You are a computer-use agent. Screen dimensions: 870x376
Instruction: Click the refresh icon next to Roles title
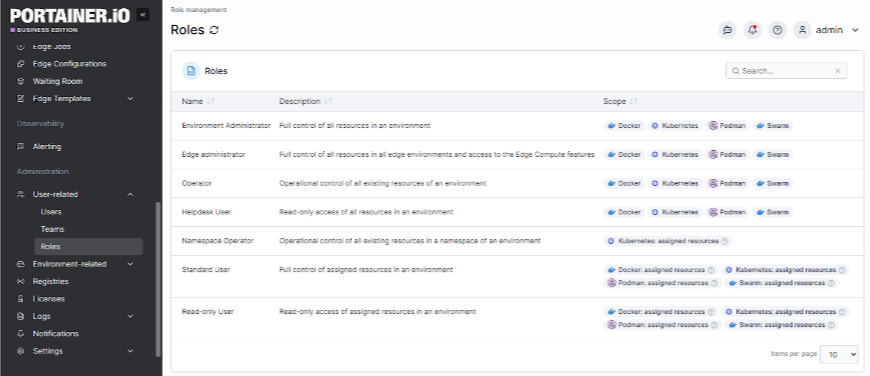(x=214, y=30)
